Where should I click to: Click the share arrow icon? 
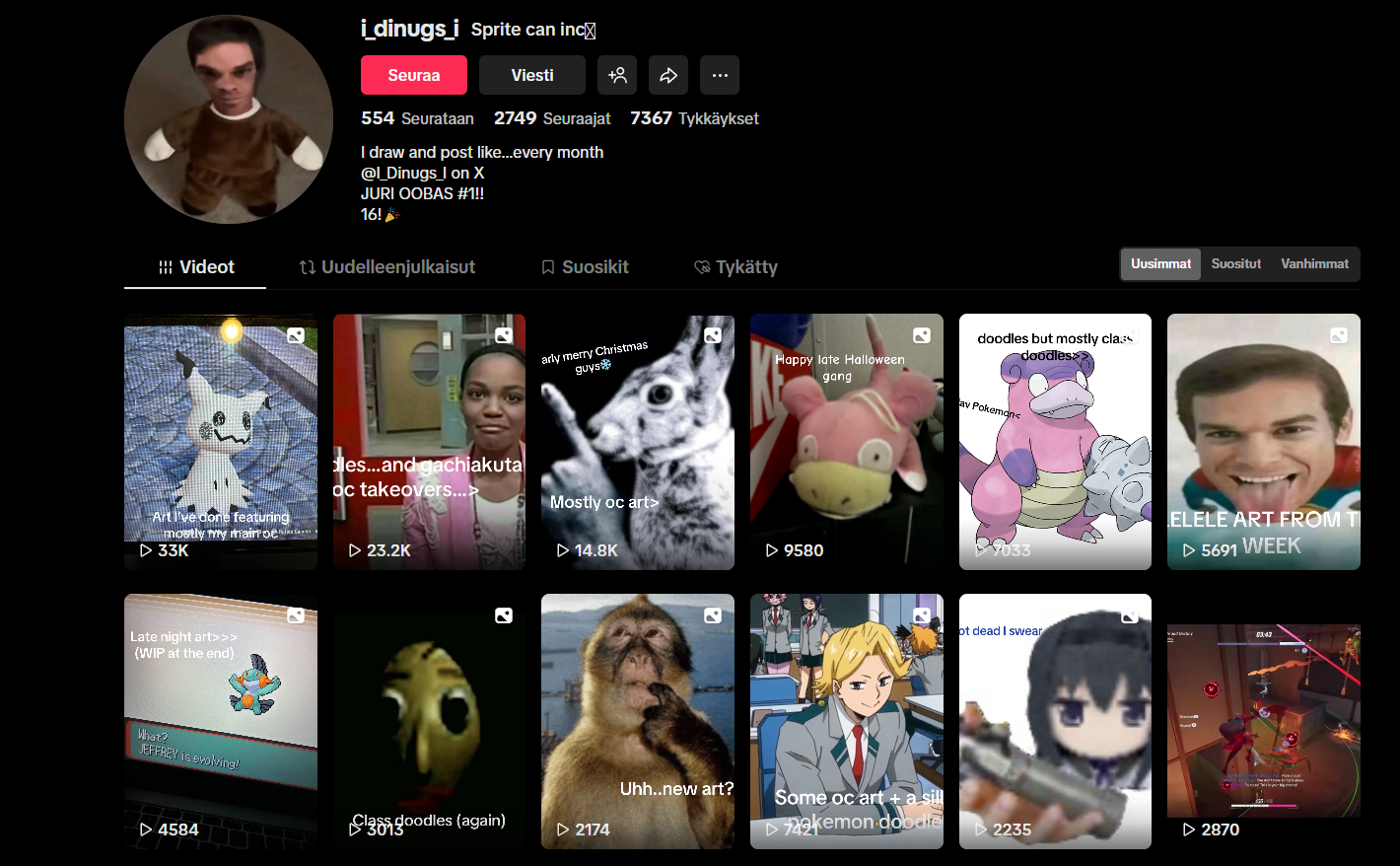pyautogui.click(x=668, y=75)
